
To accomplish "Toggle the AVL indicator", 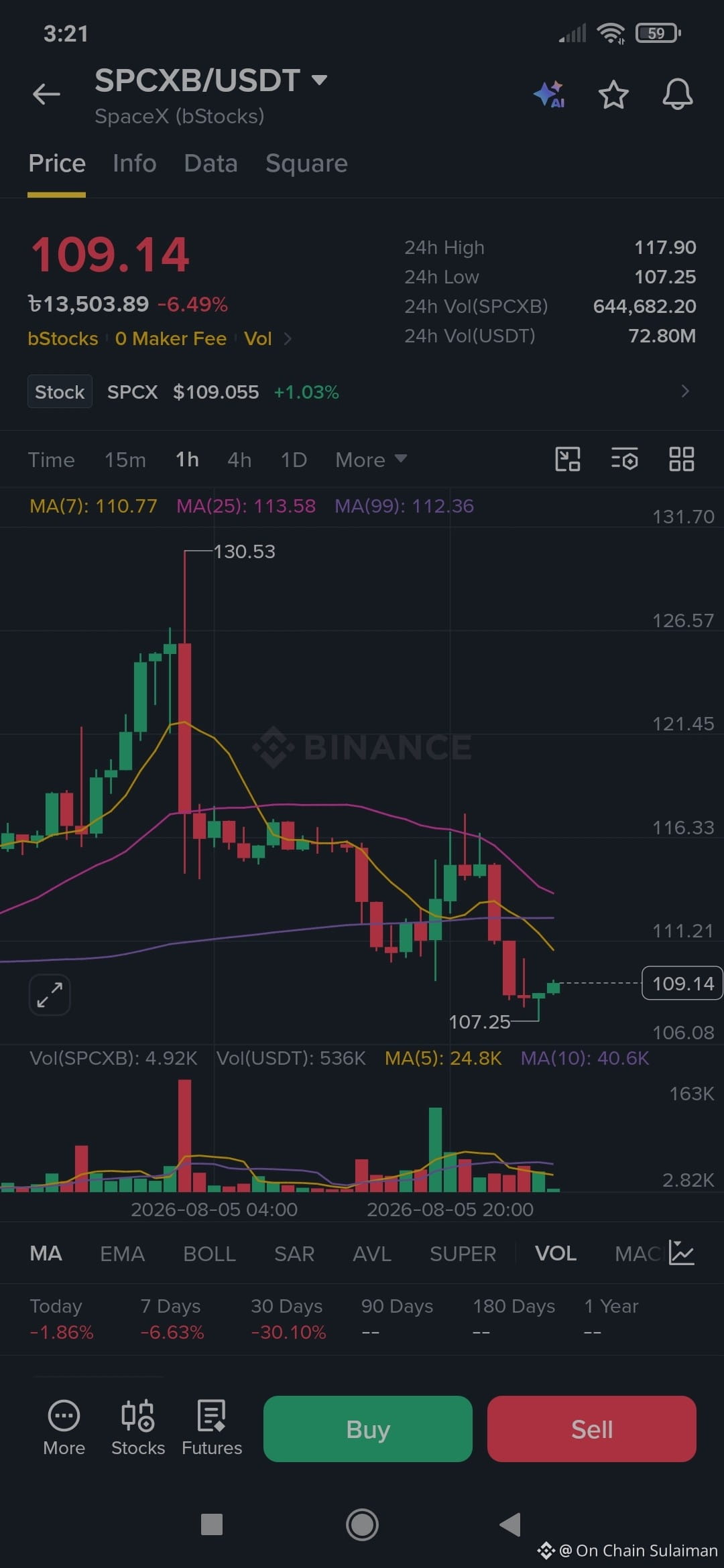I will [372, 1253].
